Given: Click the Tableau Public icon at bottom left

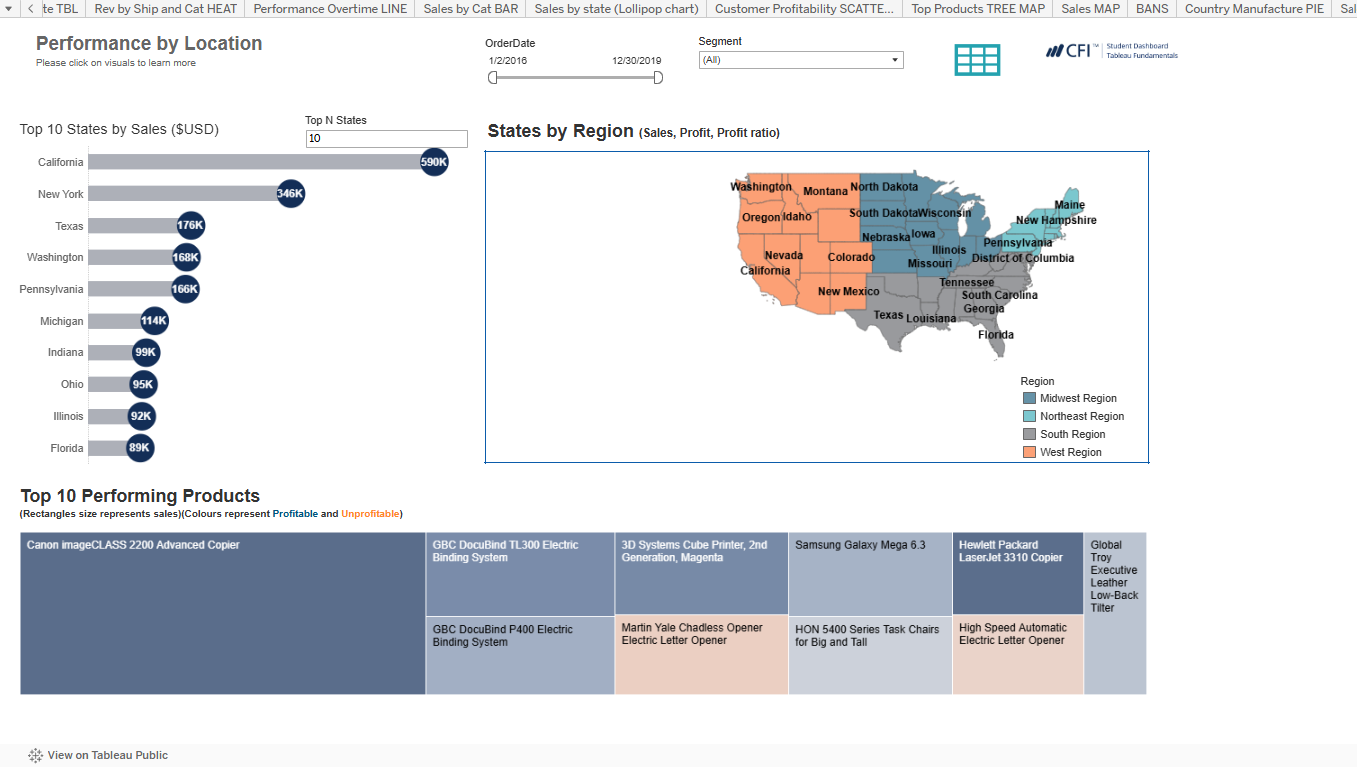Looking at the screenshot, I should (35, 756).
